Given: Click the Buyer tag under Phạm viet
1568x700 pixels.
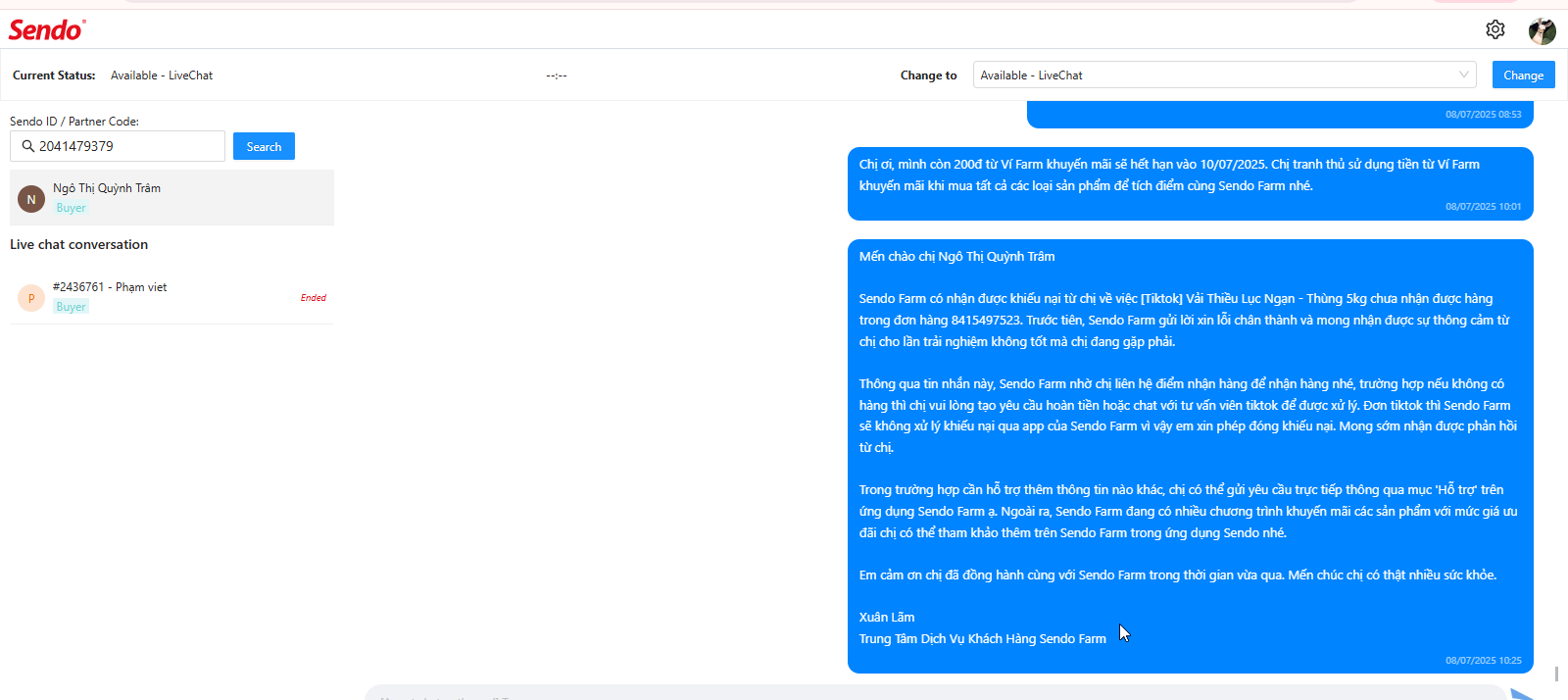Looking at the screenshot, I should [x=71, y=307].
